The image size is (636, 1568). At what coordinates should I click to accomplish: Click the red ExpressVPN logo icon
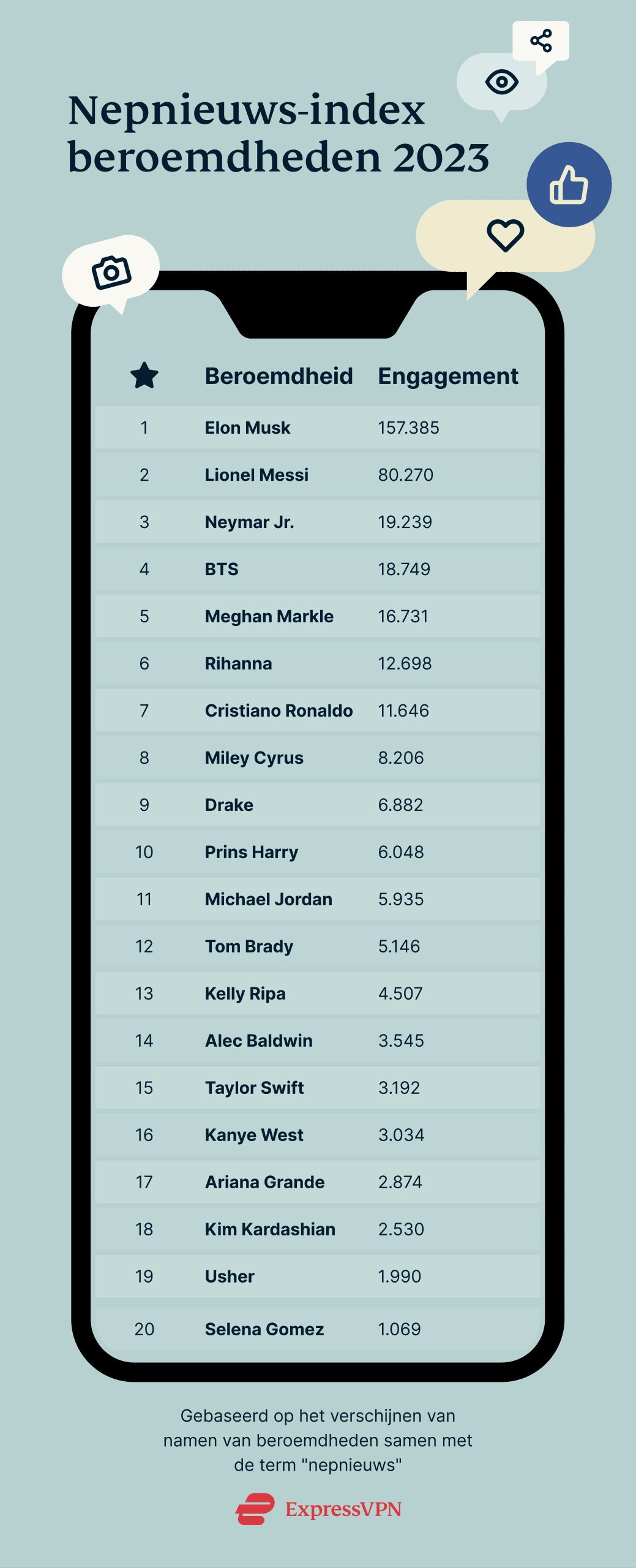(255, 1509)
